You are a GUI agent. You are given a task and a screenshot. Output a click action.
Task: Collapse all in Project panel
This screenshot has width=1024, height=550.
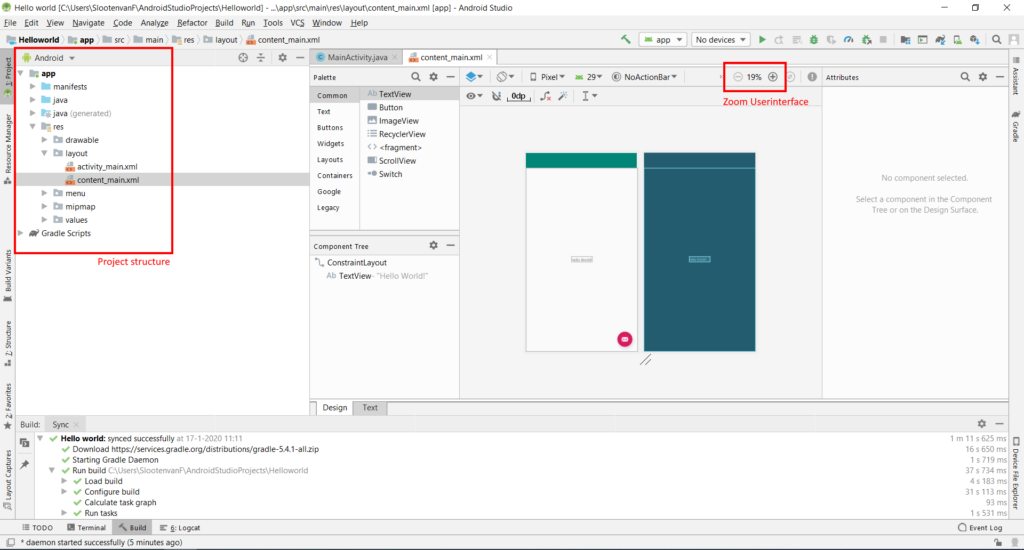(x=261, y=57)
